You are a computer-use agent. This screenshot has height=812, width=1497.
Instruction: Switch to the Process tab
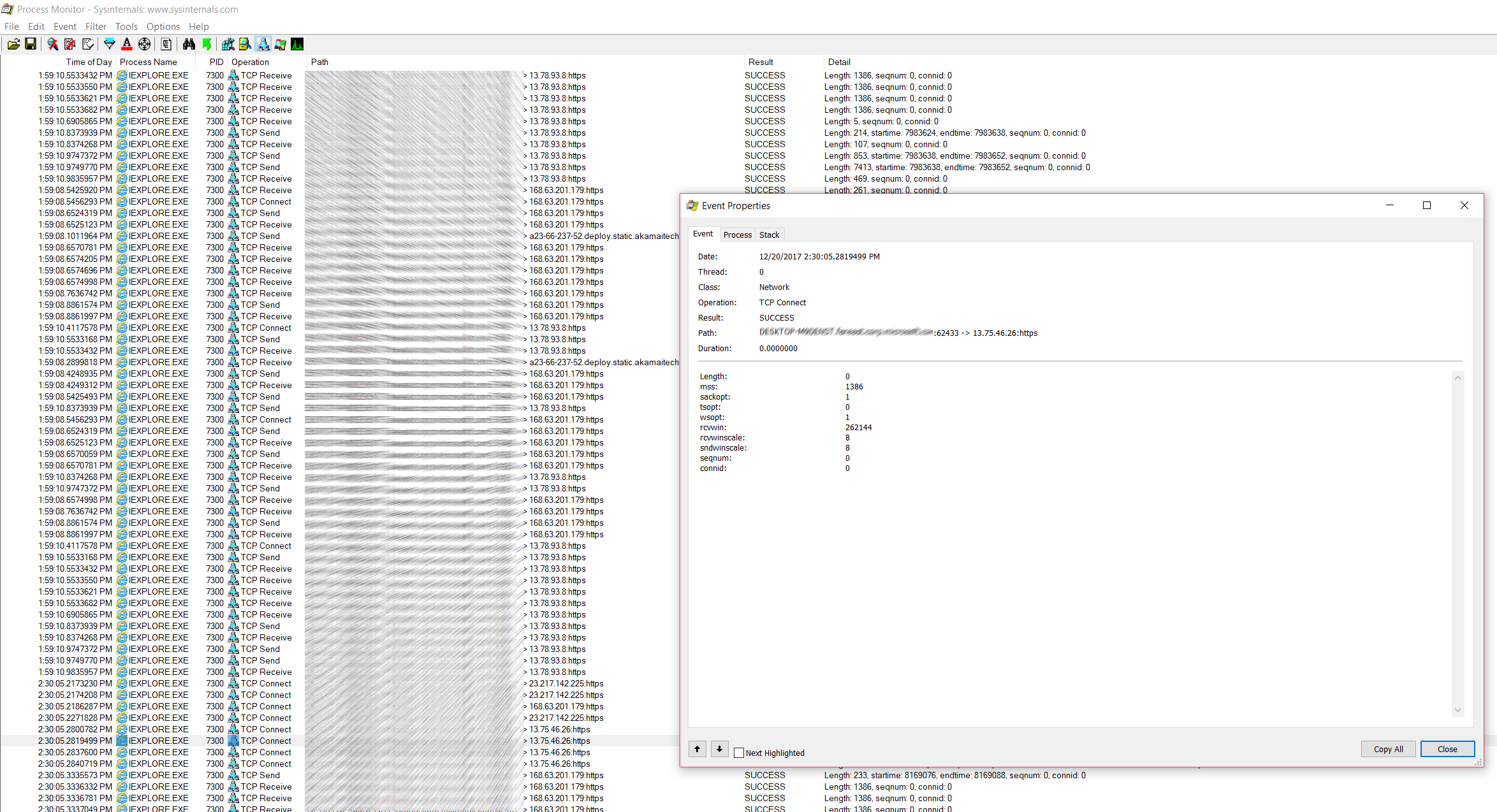[x=737, y=235]
